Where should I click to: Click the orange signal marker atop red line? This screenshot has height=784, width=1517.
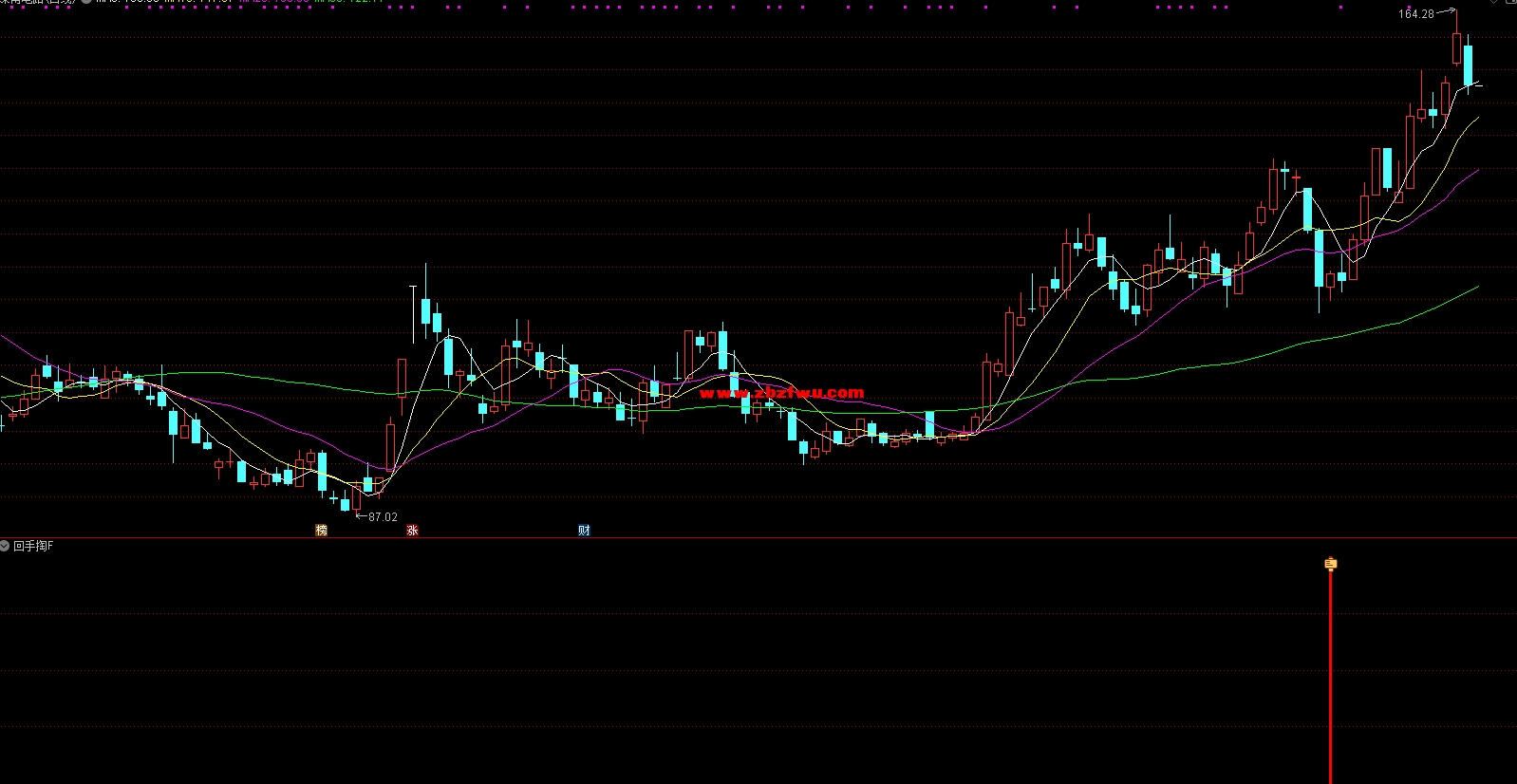tap(1330, 564)
